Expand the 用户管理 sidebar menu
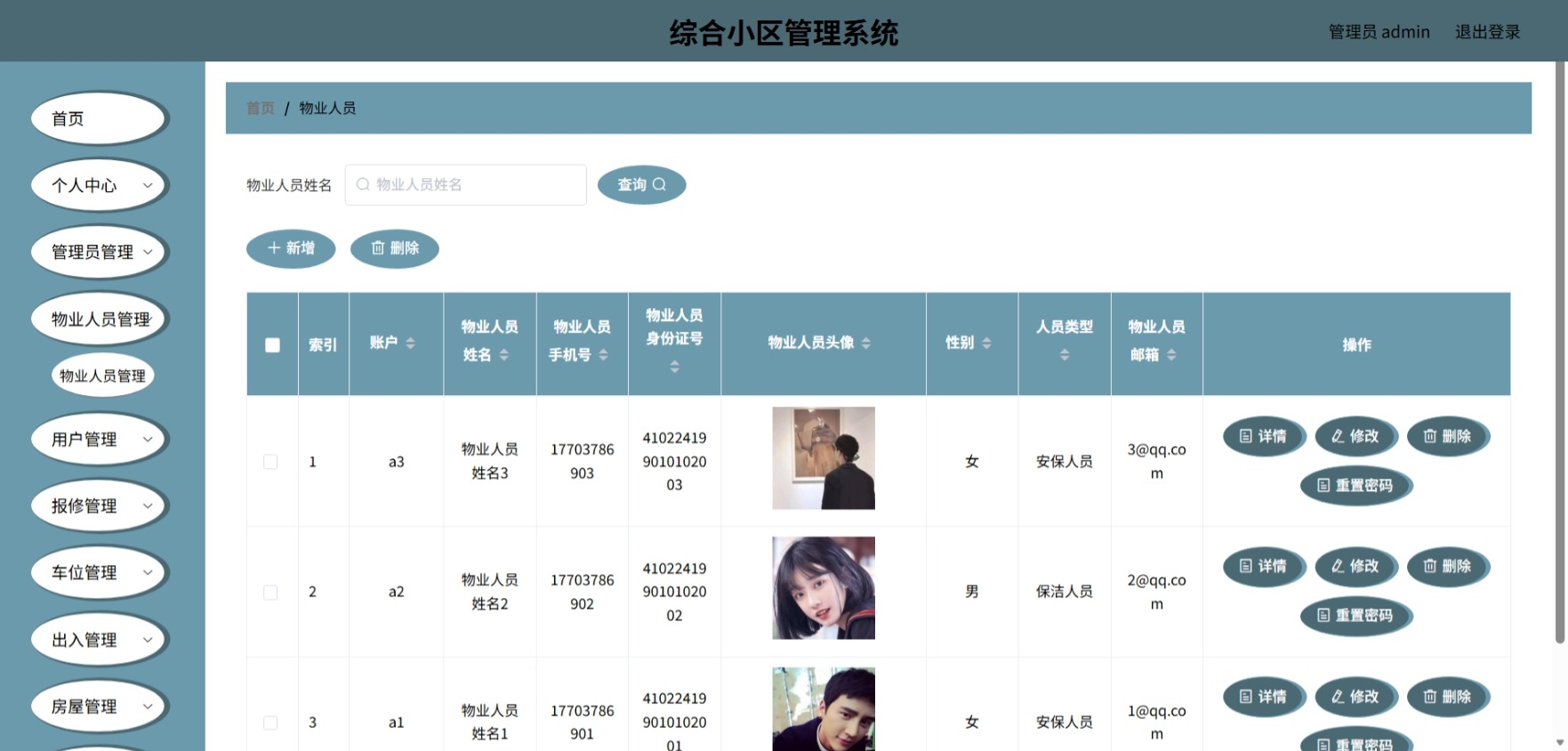1568x751 pixels. pyautogui.click(x=100, y=439)
